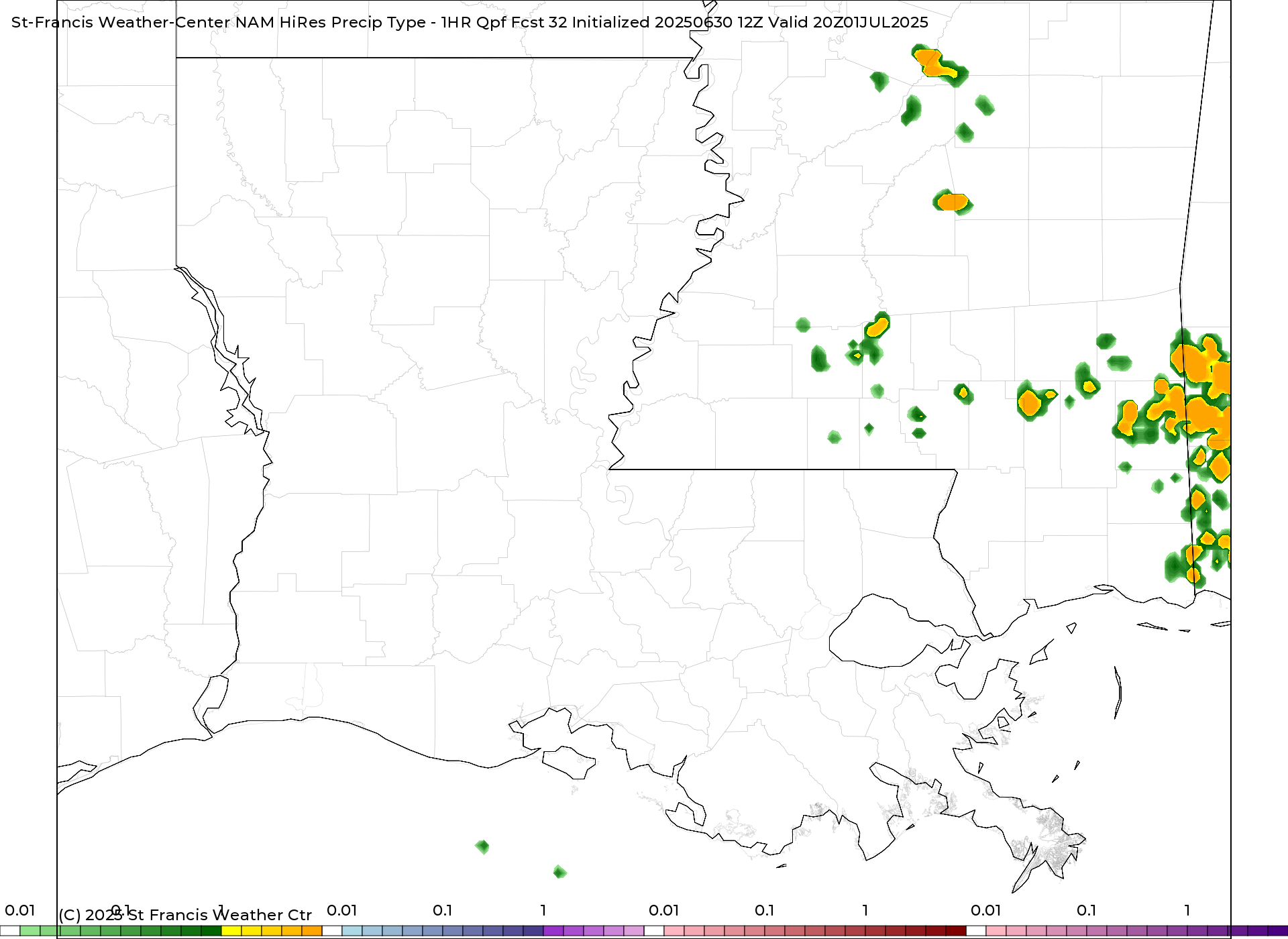
Task: Click the 0.01 label above the red scale
Action: [x=664, y=911]
